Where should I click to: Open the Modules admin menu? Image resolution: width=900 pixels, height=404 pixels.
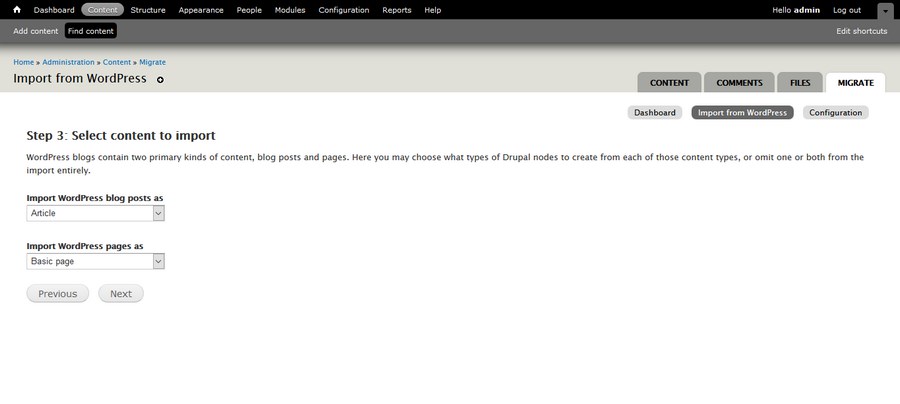[290, 10]
